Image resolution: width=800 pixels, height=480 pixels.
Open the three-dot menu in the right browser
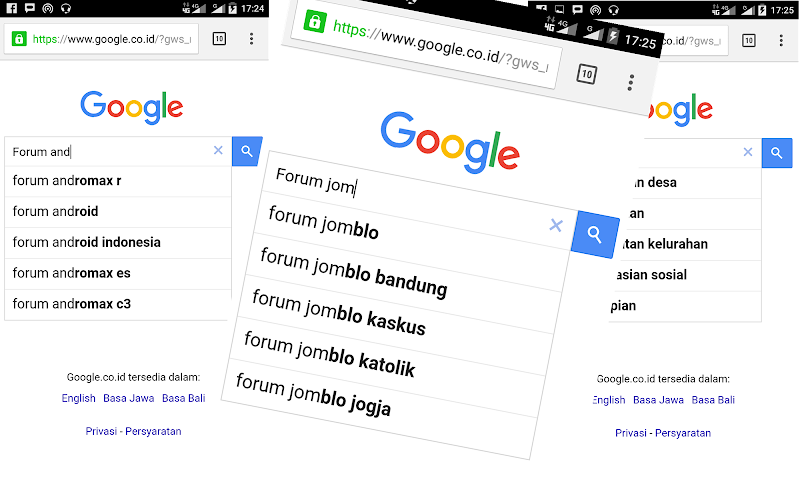(781, 40)
